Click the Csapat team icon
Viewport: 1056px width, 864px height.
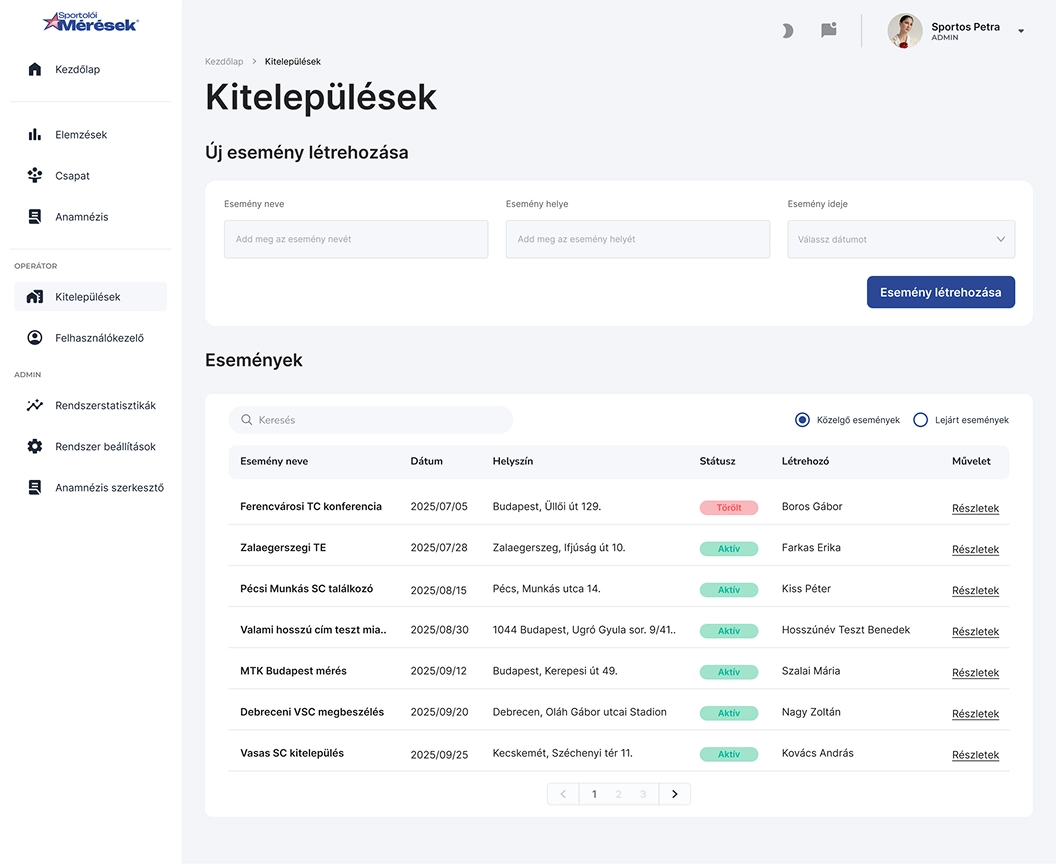click(35, 176)
